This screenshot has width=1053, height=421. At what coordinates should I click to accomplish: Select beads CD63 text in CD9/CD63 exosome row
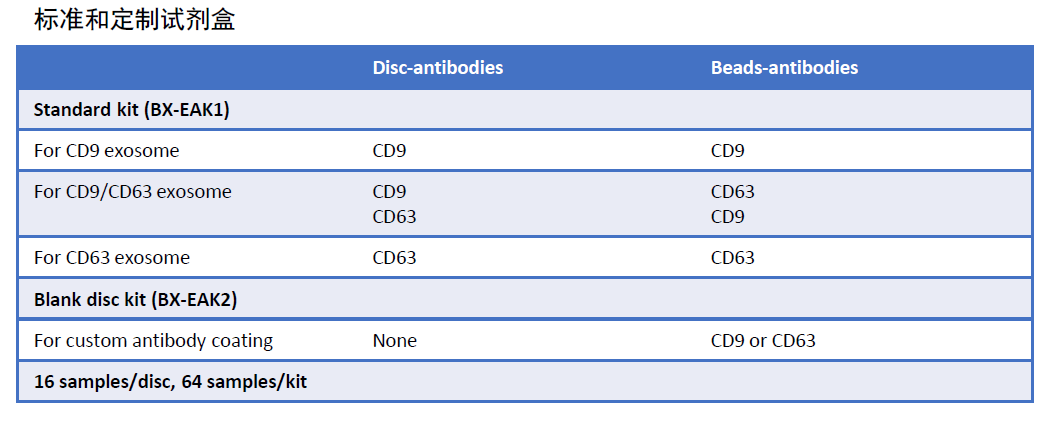coord(733,192)
